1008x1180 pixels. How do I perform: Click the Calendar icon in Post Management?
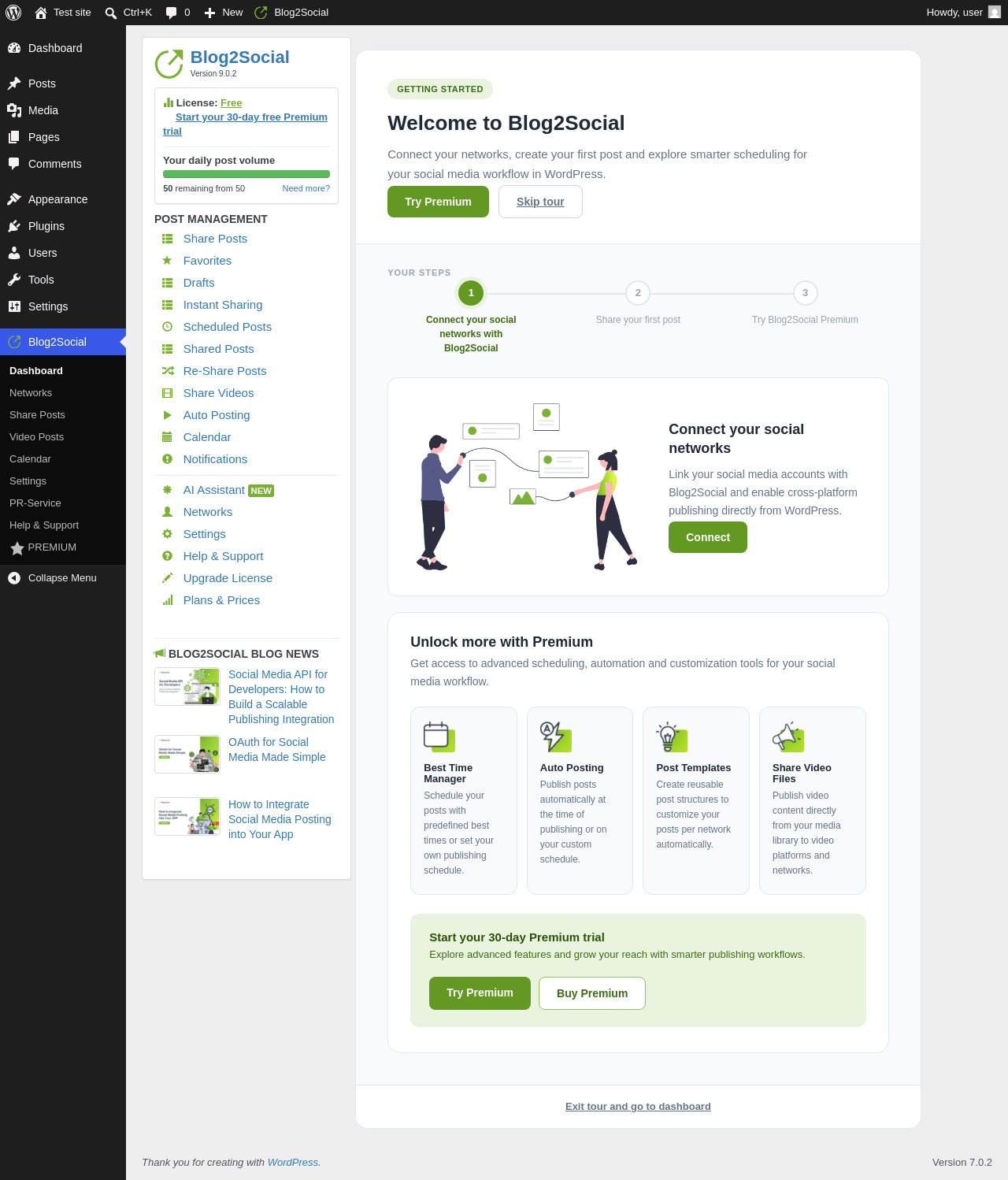click(167, 437)
